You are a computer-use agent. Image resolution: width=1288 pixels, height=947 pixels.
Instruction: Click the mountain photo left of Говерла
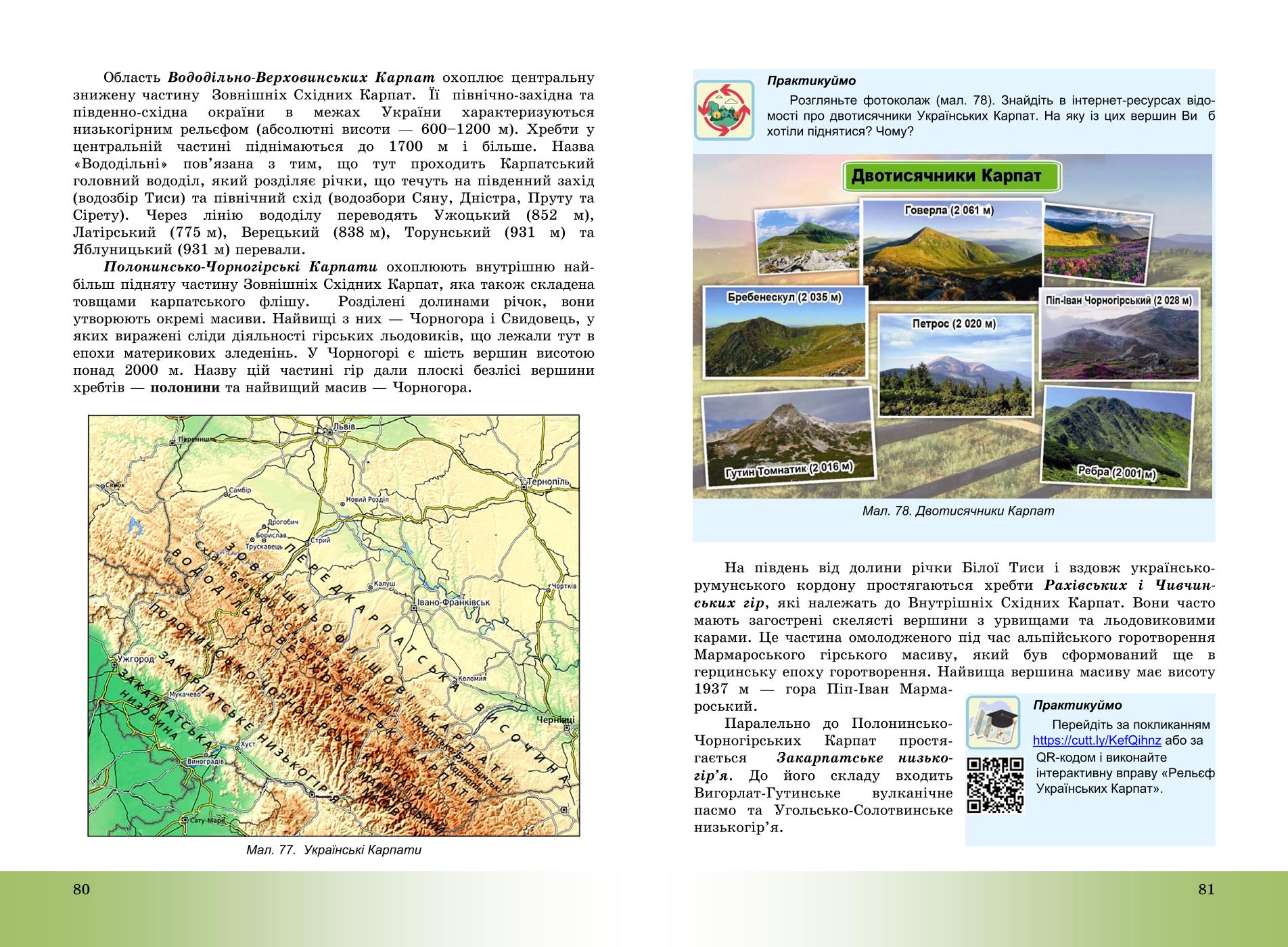click(806, 241)
